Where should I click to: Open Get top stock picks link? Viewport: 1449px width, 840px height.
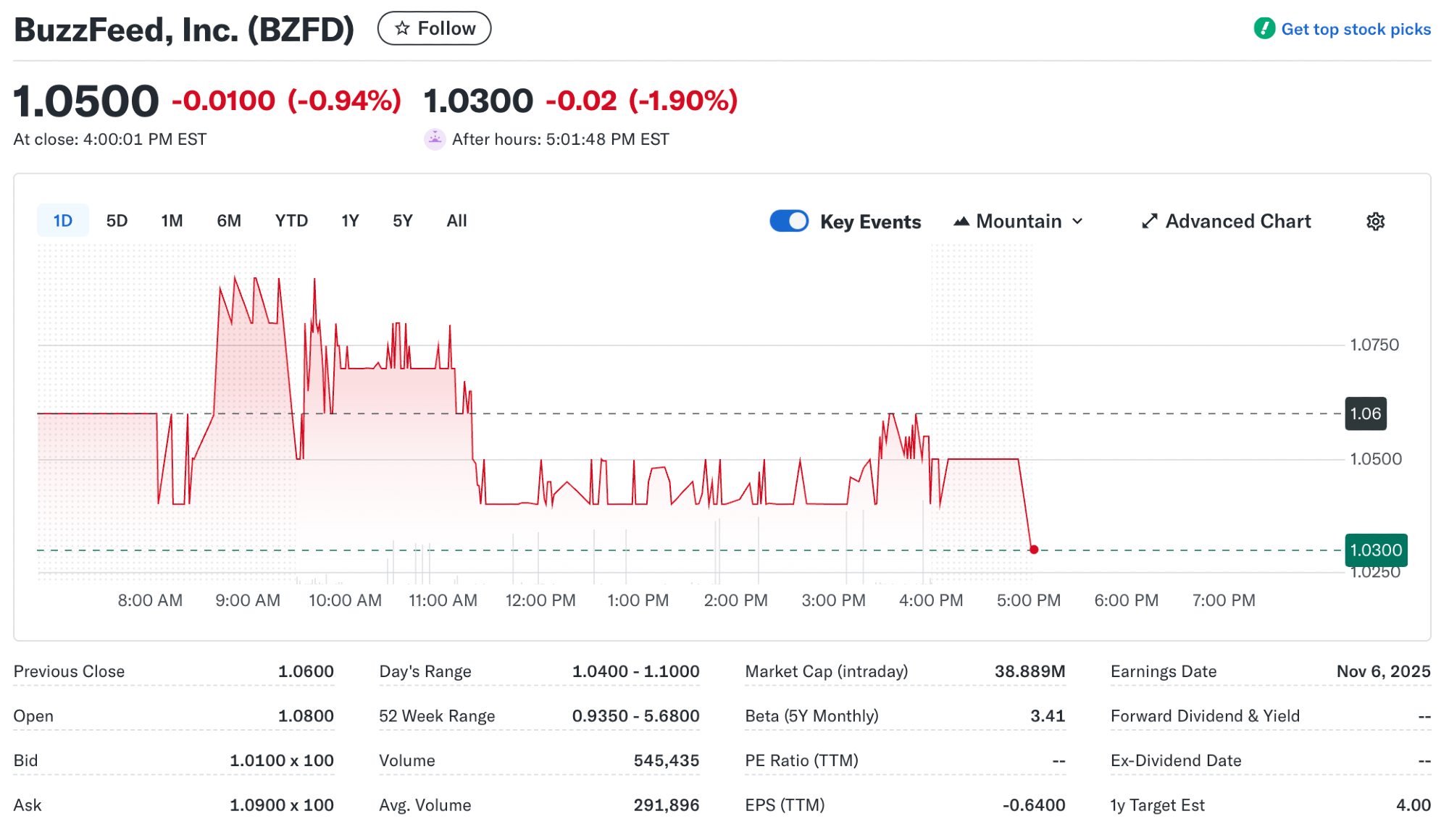point(1356,29)
